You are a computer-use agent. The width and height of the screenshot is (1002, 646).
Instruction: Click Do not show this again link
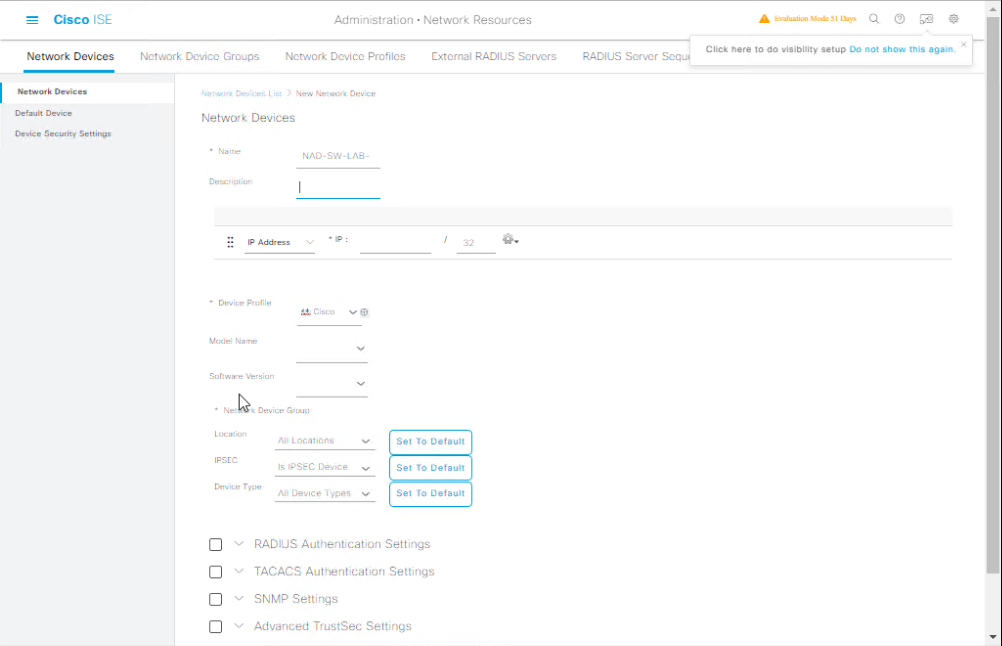click(x=902, y=49)
